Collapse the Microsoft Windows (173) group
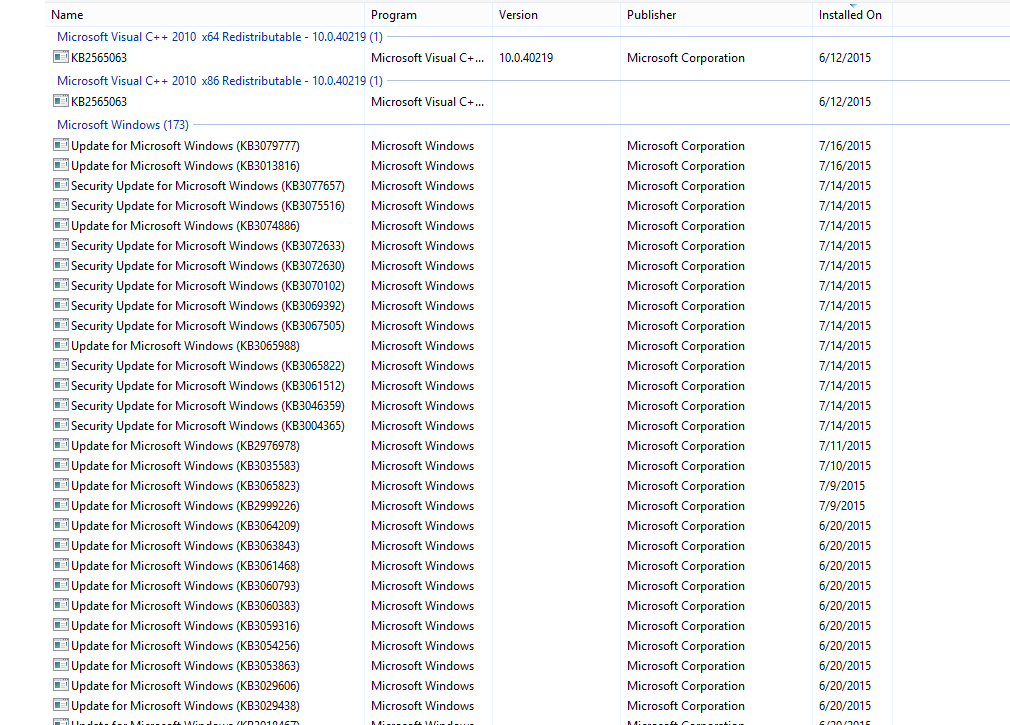1010x725 pixels. point(122,125)
